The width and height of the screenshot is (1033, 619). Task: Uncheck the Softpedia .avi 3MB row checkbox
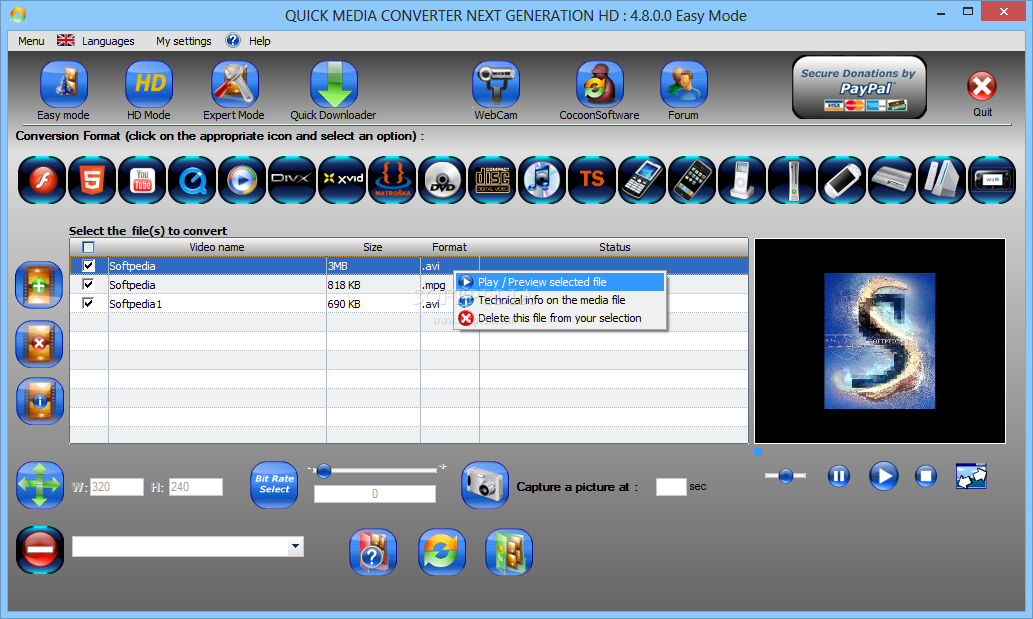point(88,265)
